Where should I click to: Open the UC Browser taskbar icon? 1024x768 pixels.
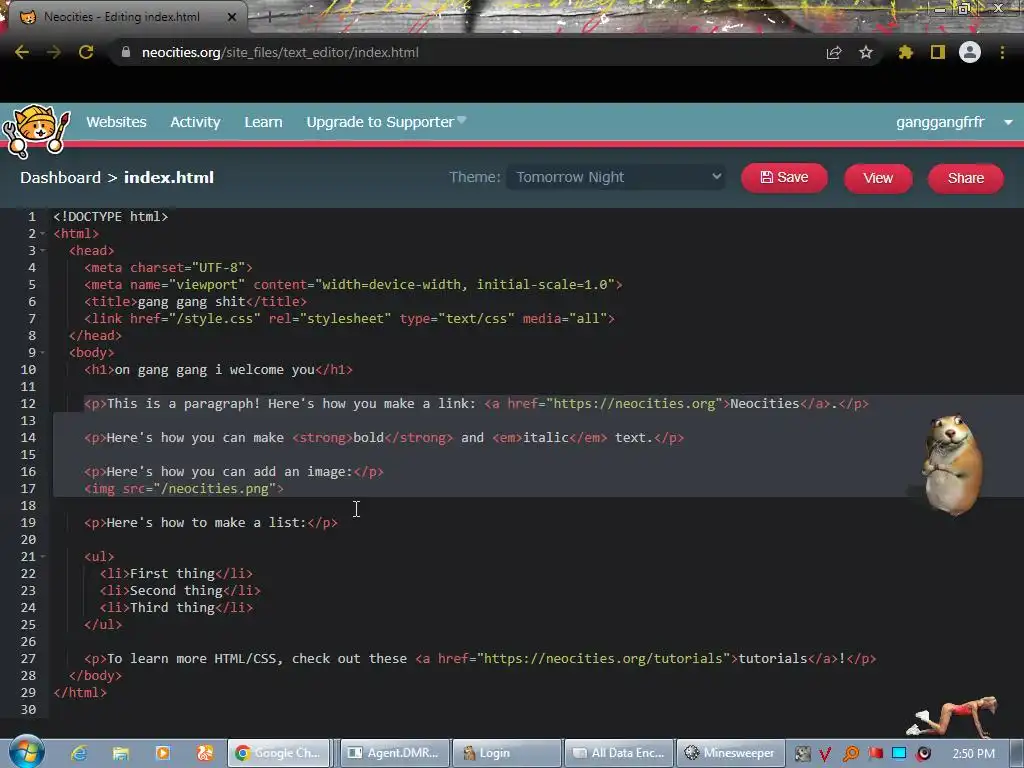pos(204,753)
